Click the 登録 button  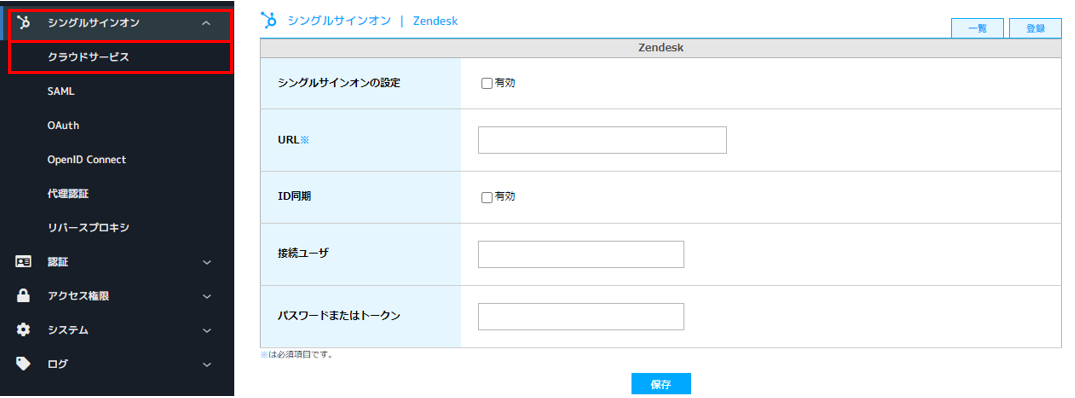1035,28
